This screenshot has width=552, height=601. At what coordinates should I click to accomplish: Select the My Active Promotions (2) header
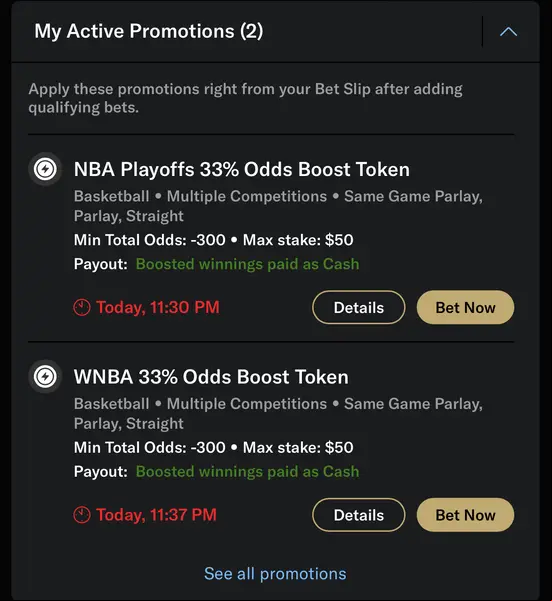click(149, 31)
